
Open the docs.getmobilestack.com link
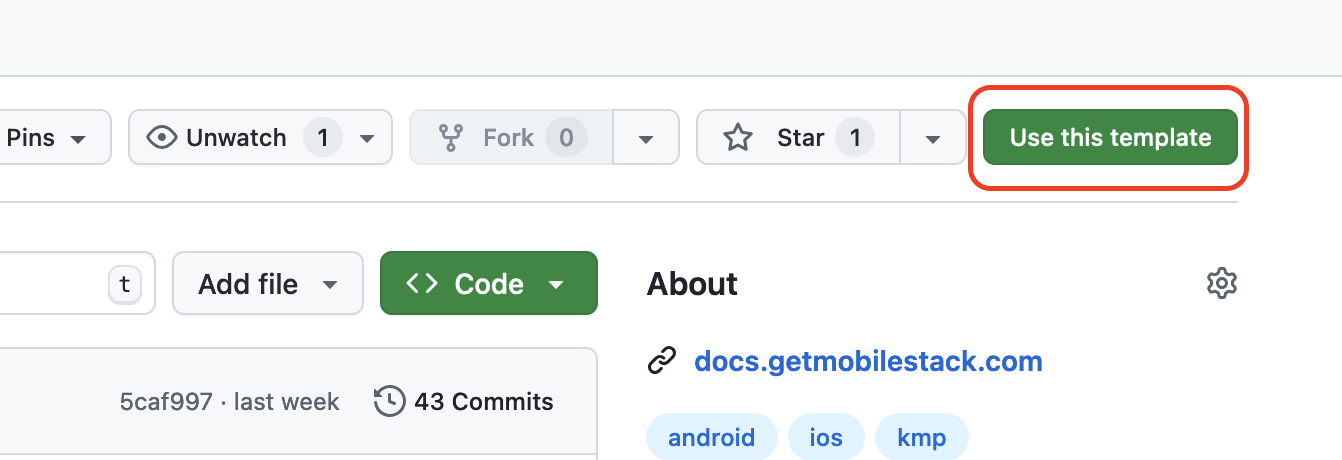pos(868,361)
